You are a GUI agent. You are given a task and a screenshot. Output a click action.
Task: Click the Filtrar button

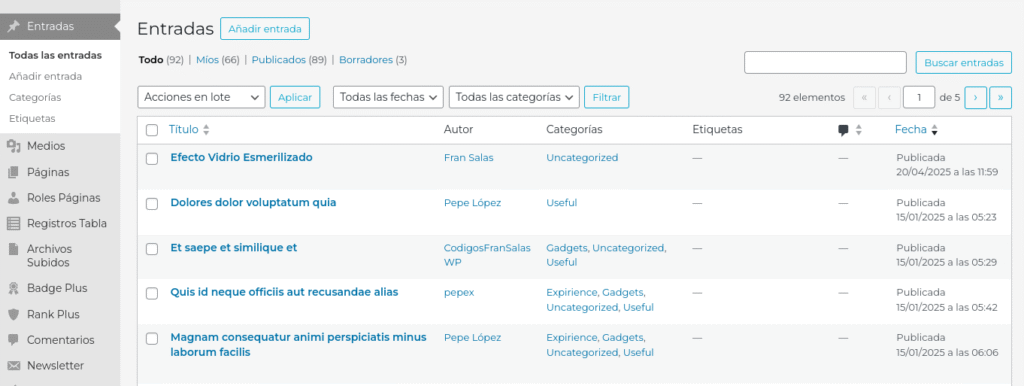tap(606, 97)
